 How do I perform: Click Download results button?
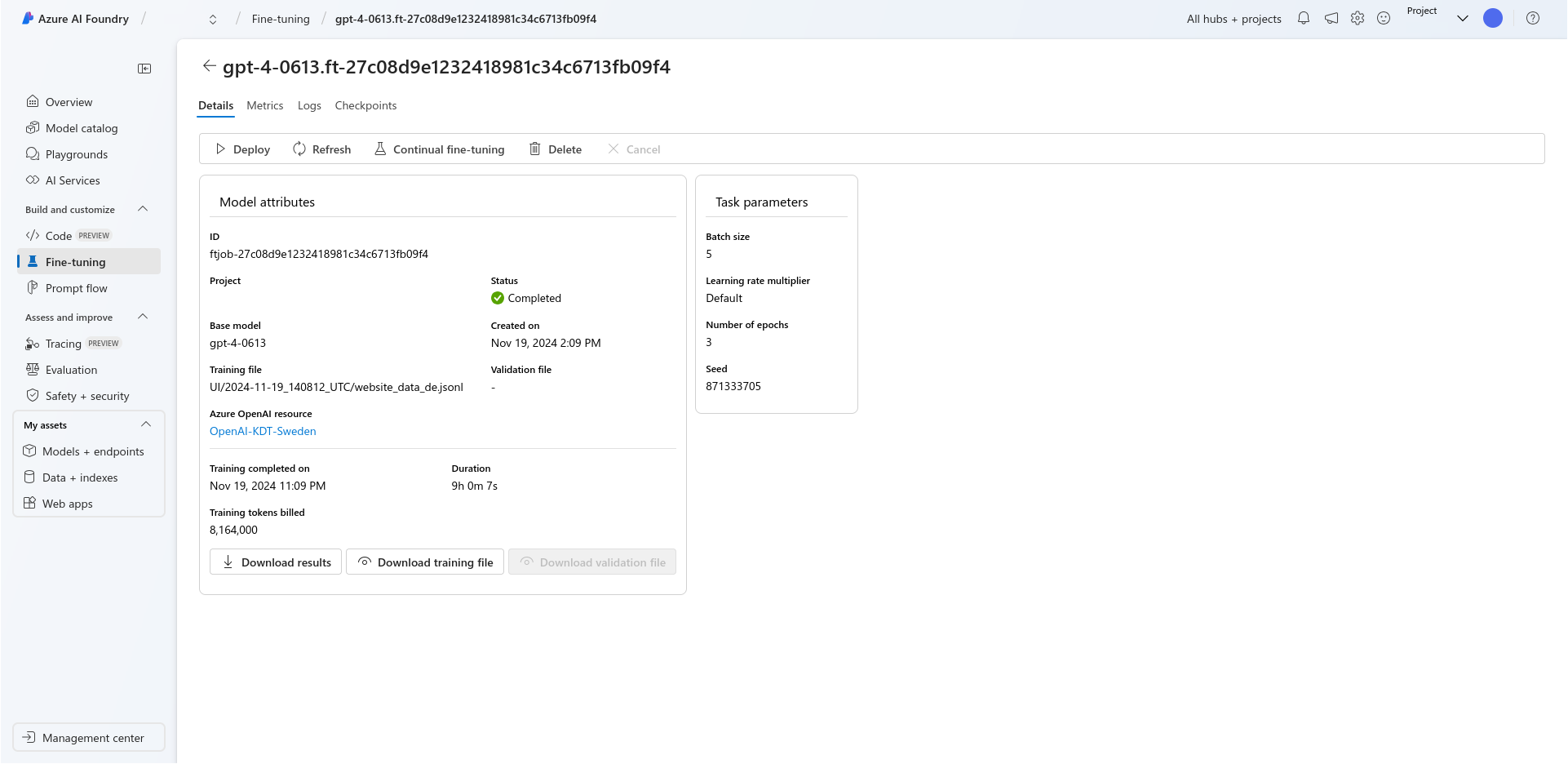click(x=276, y=562)
